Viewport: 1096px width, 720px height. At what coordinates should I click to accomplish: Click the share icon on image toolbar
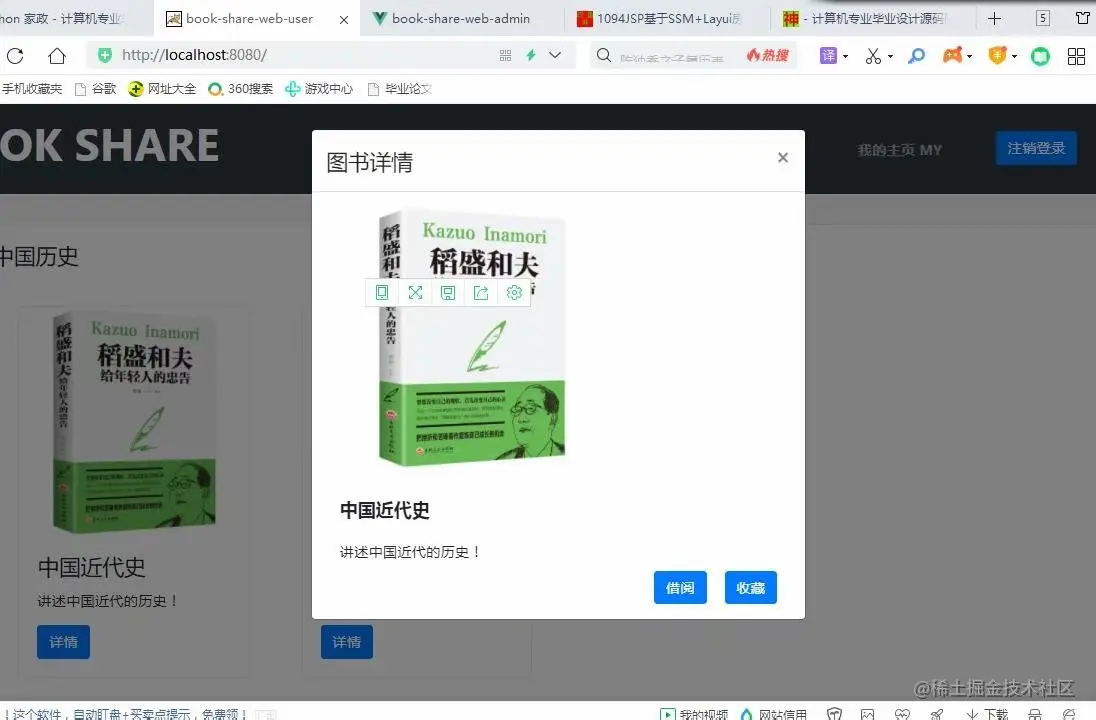481,292
